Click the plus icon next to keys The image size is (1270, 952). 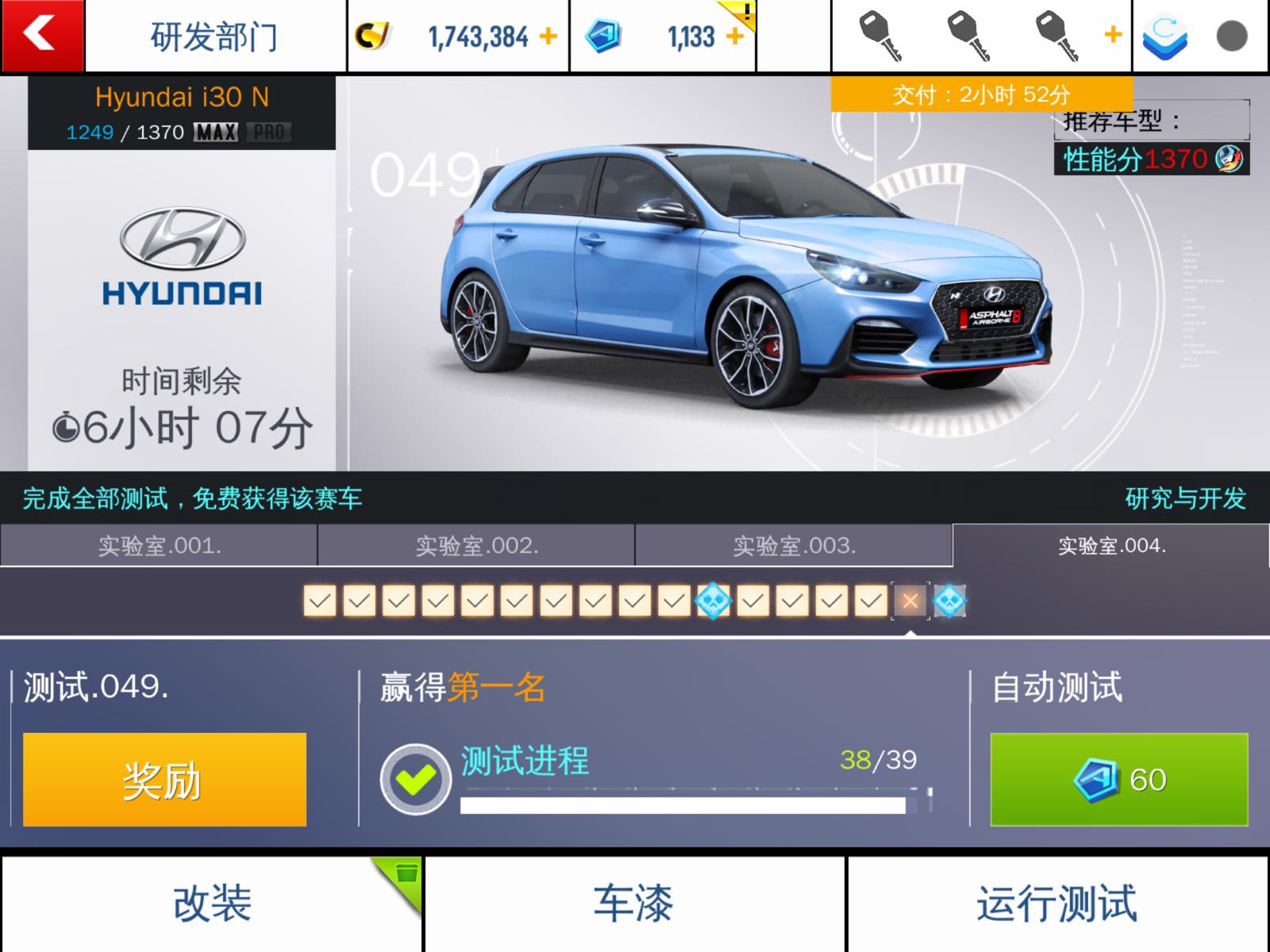coord(1113,34)
